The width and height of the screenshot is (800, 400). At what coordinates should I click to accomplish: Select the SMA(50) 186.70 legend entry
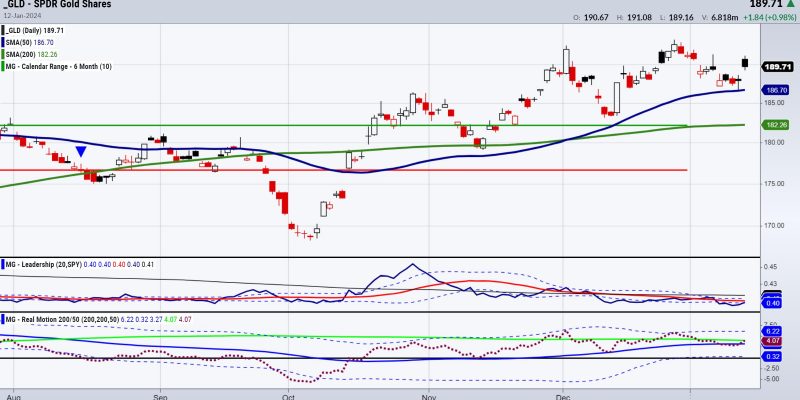pyautogui.click(x=30, y=42)
